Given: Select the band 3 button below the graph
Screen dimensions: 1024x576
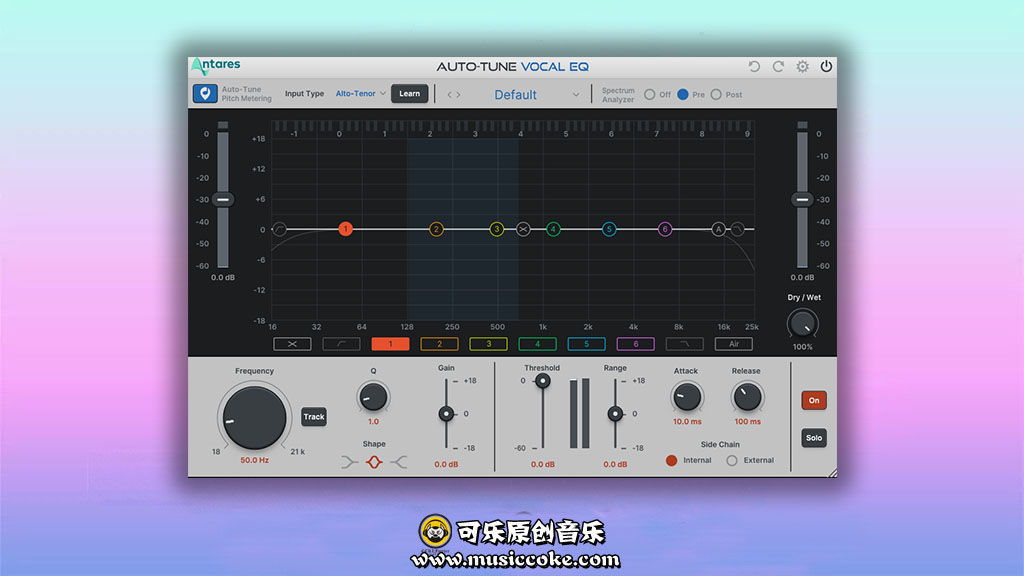Looking at the screenshot, I should 488,344.
